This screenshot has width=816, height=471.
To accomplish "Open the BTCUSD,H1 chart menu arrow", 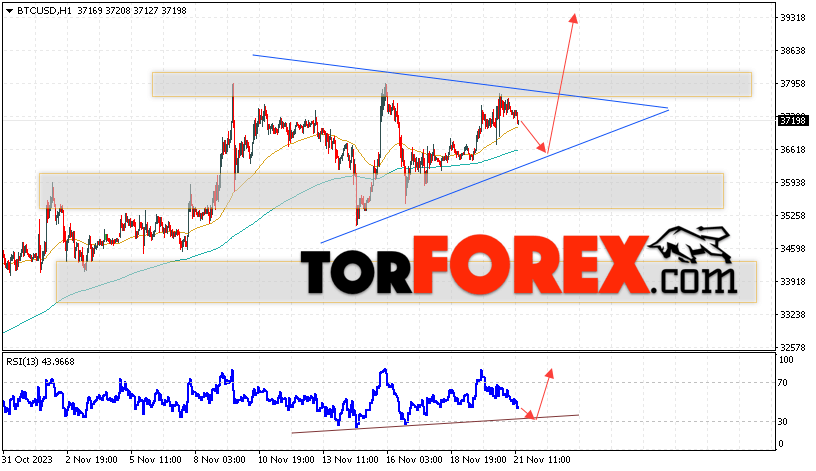I will pos(9,10).
